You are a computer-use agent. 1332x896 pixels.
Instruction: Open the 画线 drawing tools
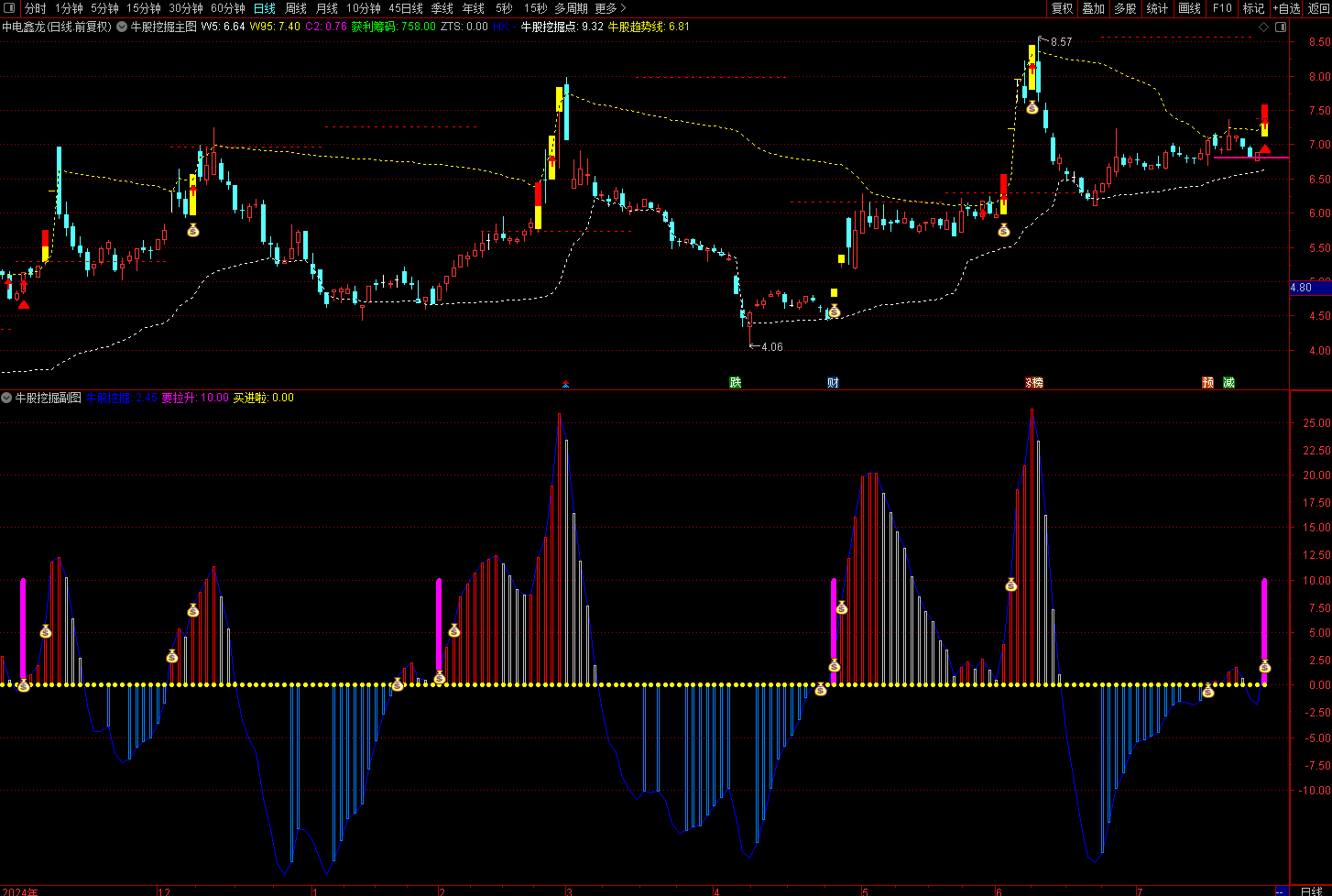coord(1189,8)
